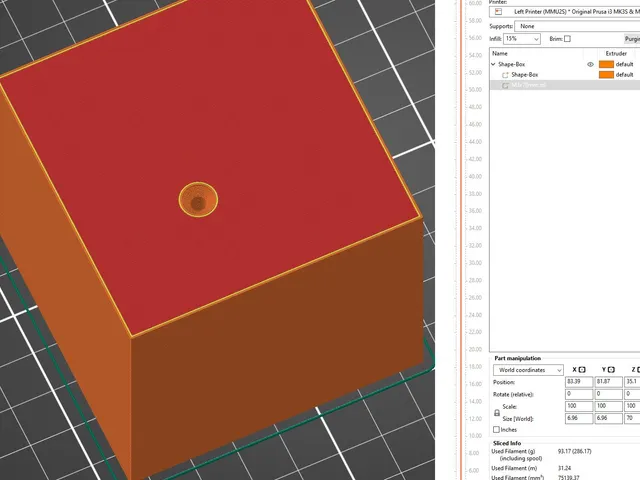Click the parent Shape-Box orange extruder swatch

(606, 64)
